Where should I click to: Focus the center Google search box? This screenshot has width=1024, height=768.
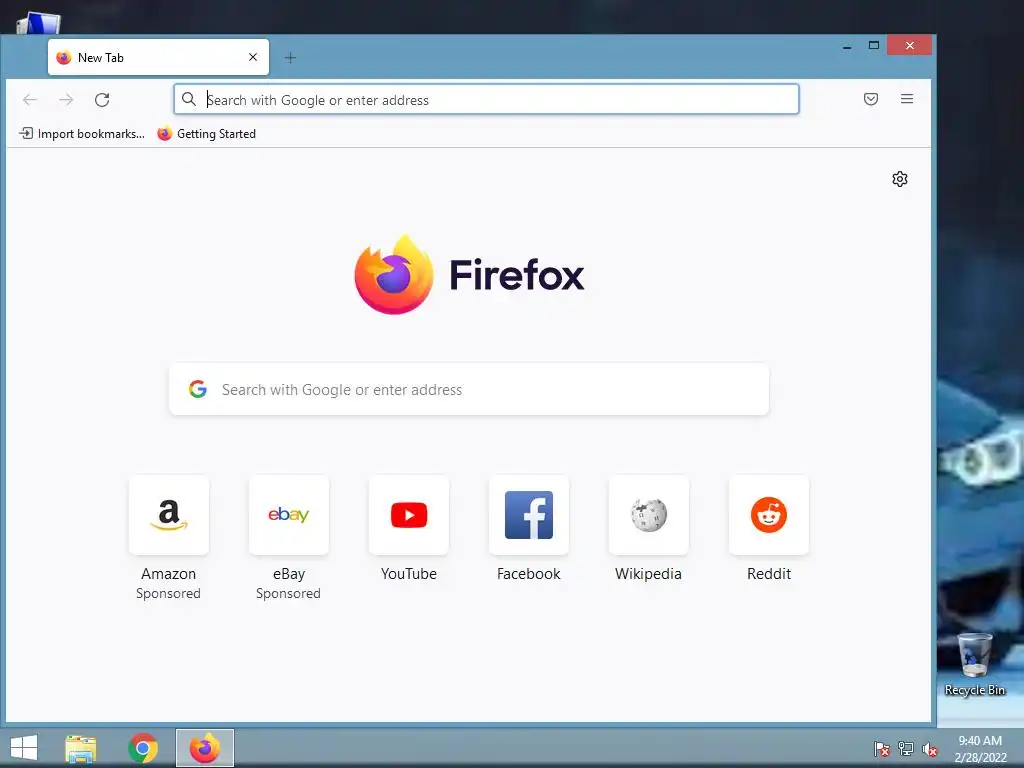click(469, 389)
